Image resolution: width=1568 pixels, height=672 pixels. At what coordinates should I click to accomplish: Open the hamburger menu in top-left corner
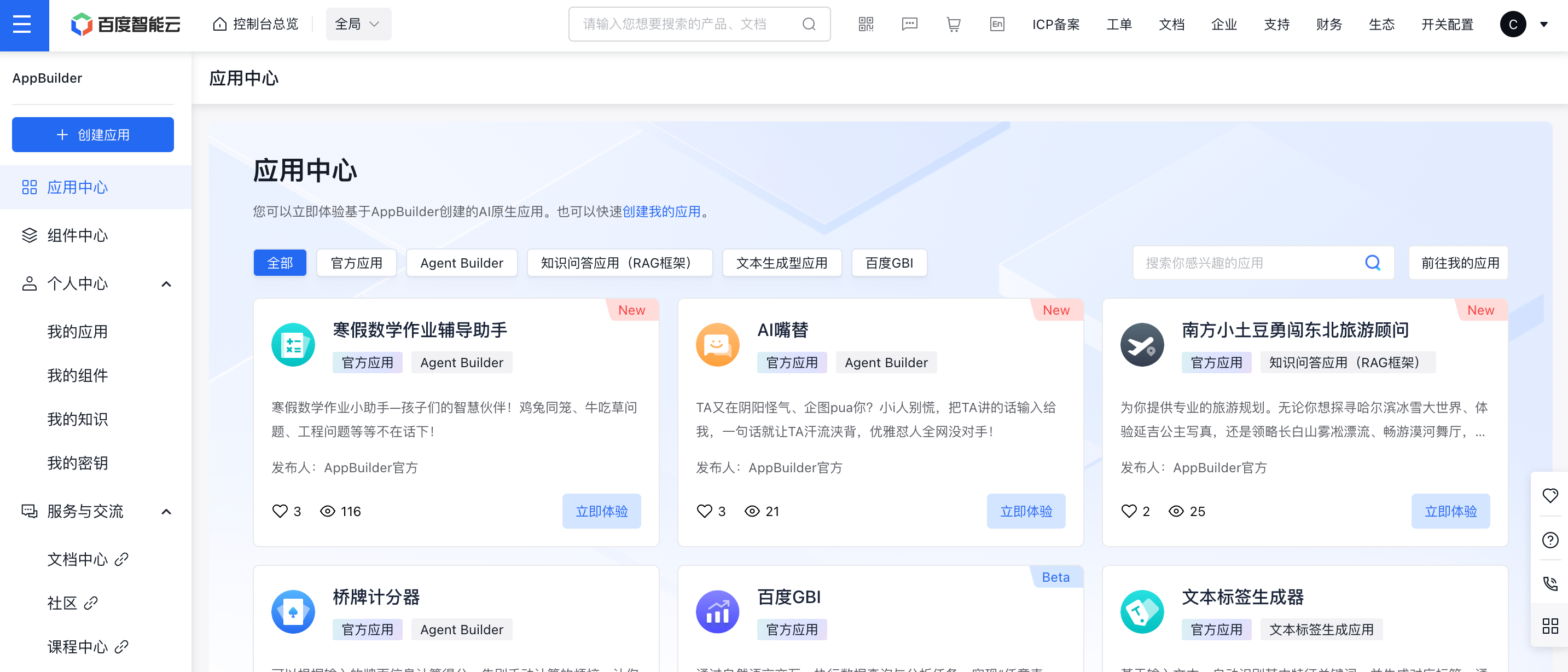pyautogui.click(x=22, y=24)
